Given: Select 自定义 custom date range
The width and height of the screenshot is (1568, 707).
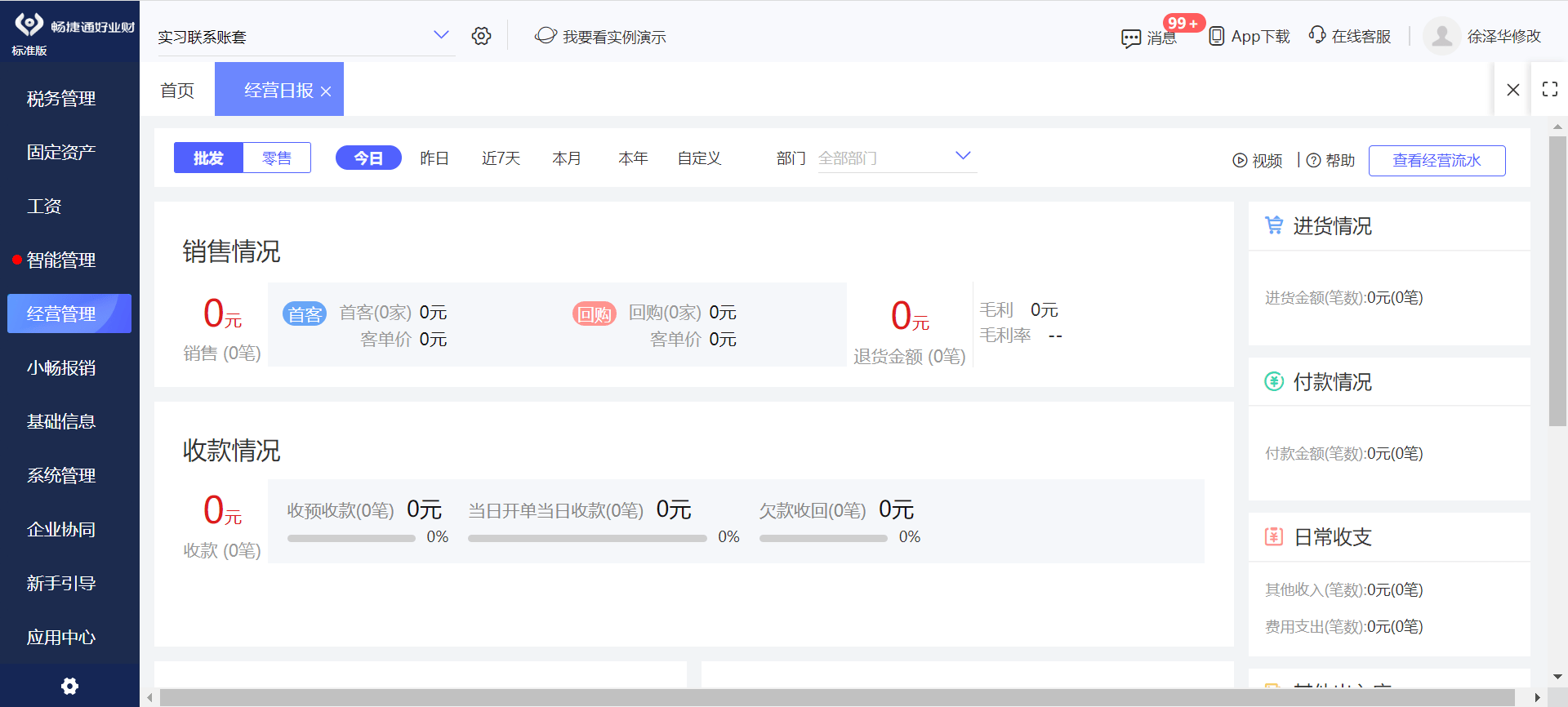Looking at the screenshot, I should [x=699, y=158].
